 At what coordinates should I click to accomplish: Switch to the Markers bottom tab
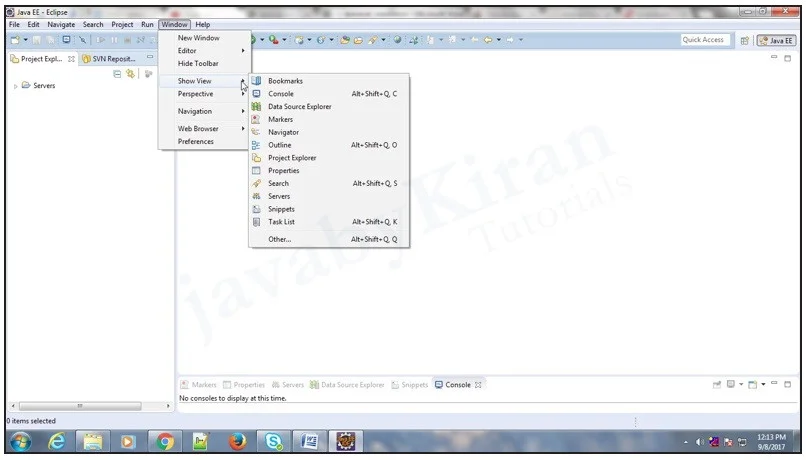click(198, 385)
